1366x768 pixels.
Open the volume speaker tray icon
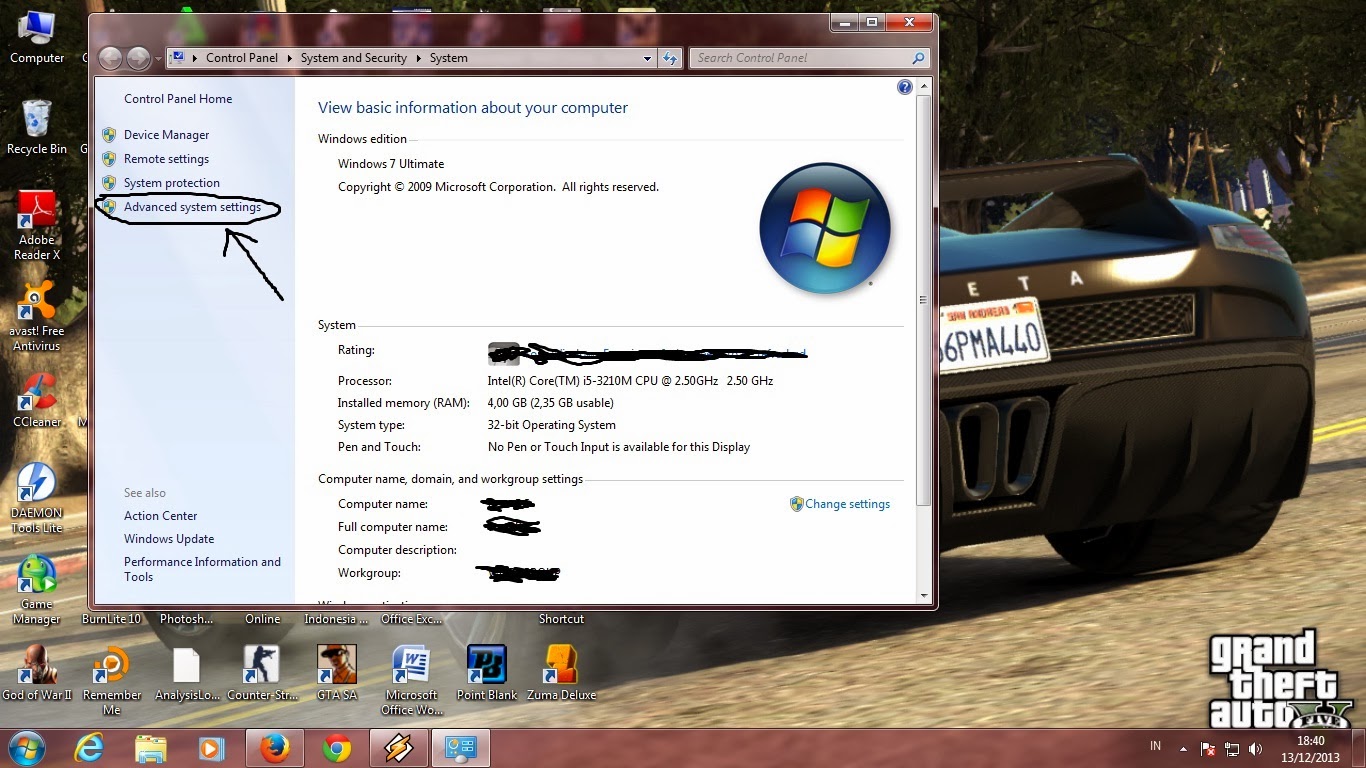tap(1255, 748)
